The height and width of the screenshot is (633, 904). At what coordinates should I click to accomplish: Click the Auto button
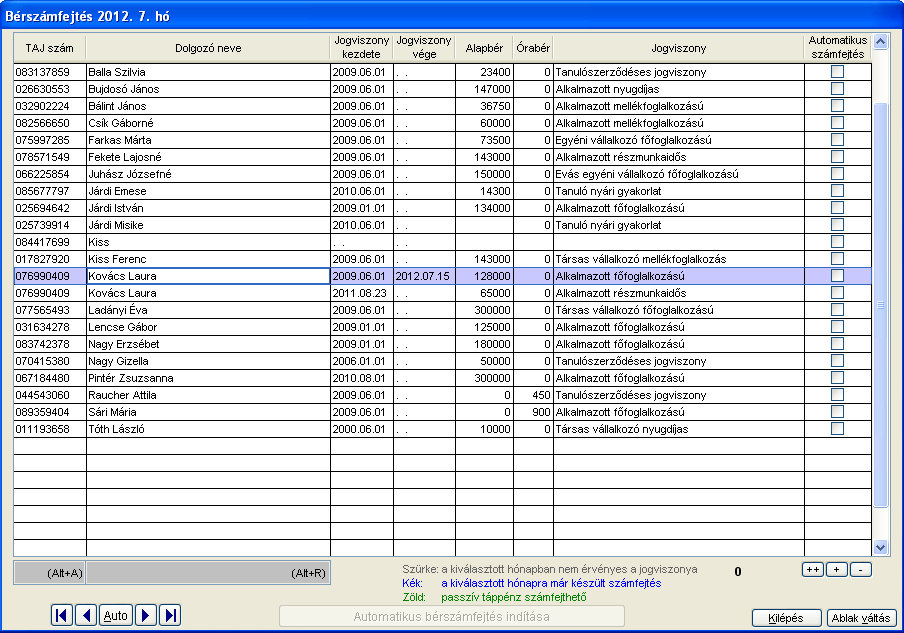coord(116,615)
